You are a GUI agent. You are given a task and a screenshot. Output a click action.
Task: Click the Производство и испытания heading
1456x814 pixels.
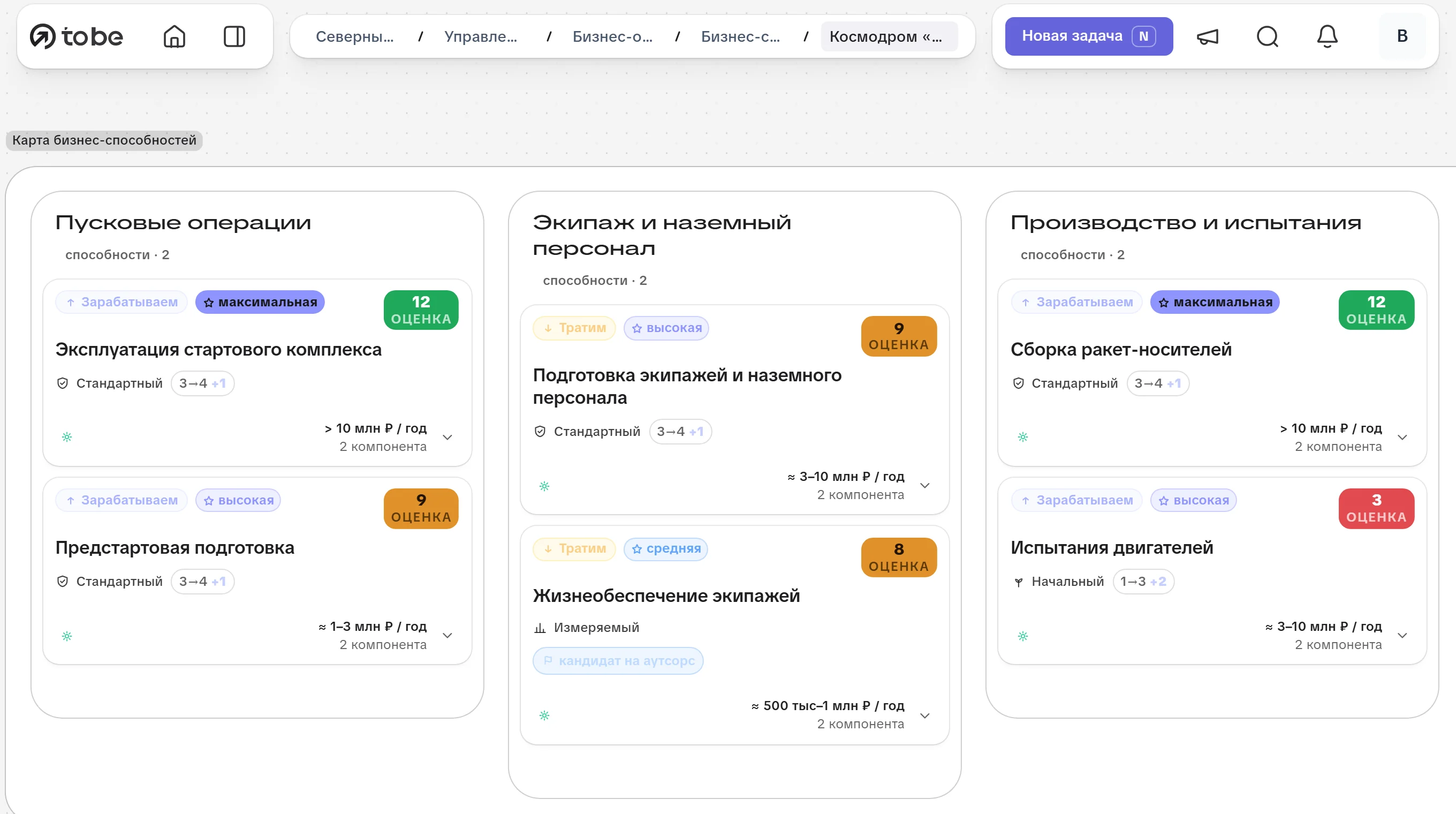pyautogui.click(x=1186, y=223)
